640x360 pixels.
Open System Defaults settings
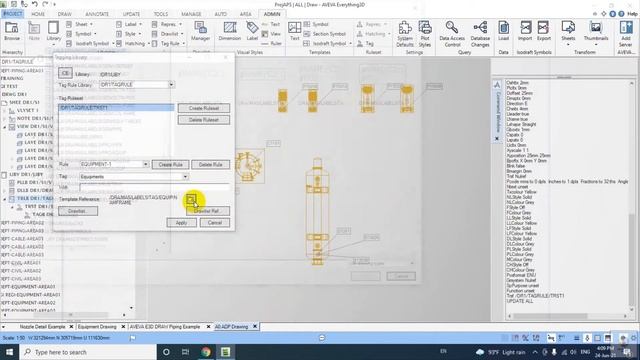405,34
